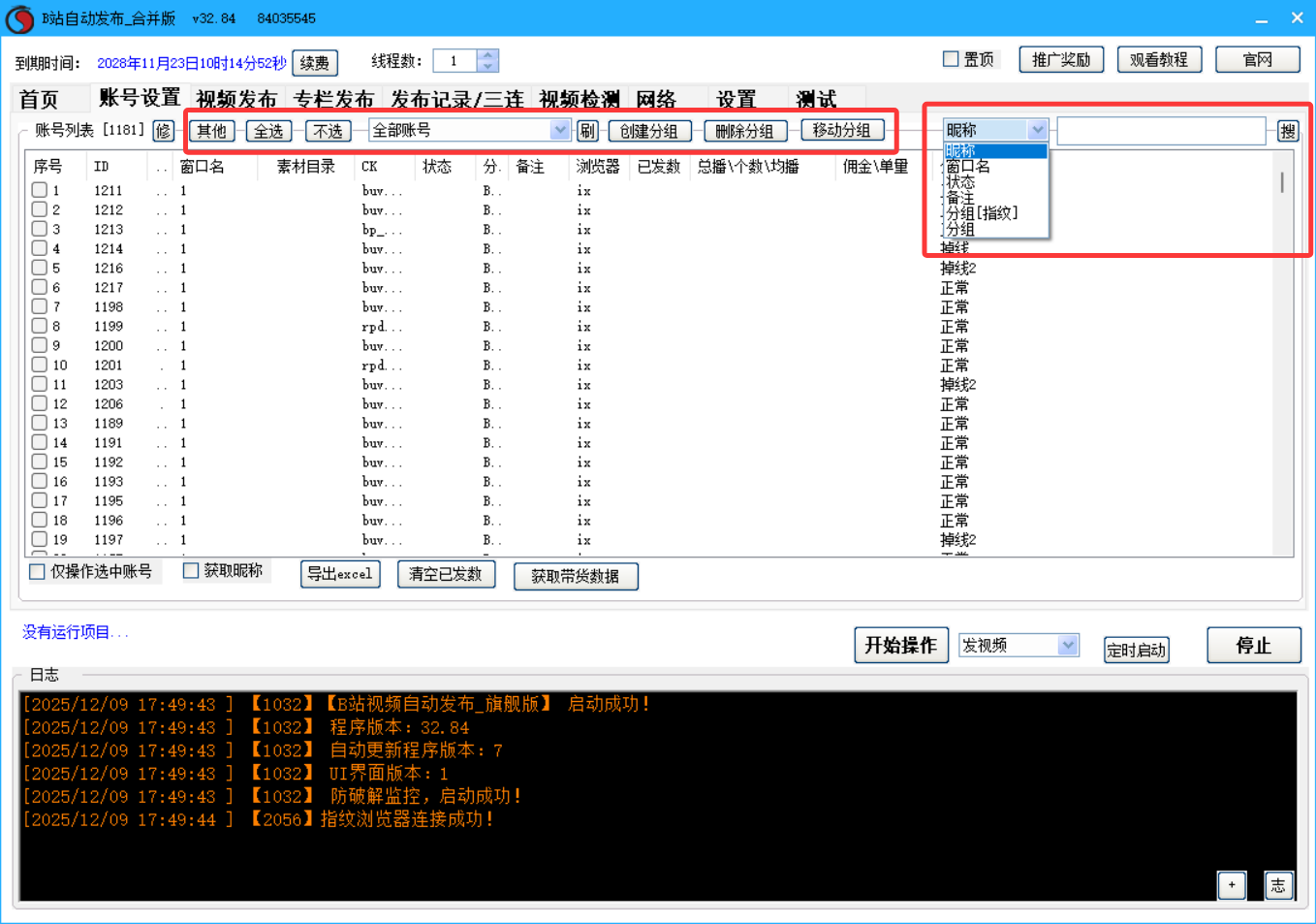This screenshot has height=924, width=1316.
Task: Click the account list vertical scrollbar
Action: [1282, 182]
